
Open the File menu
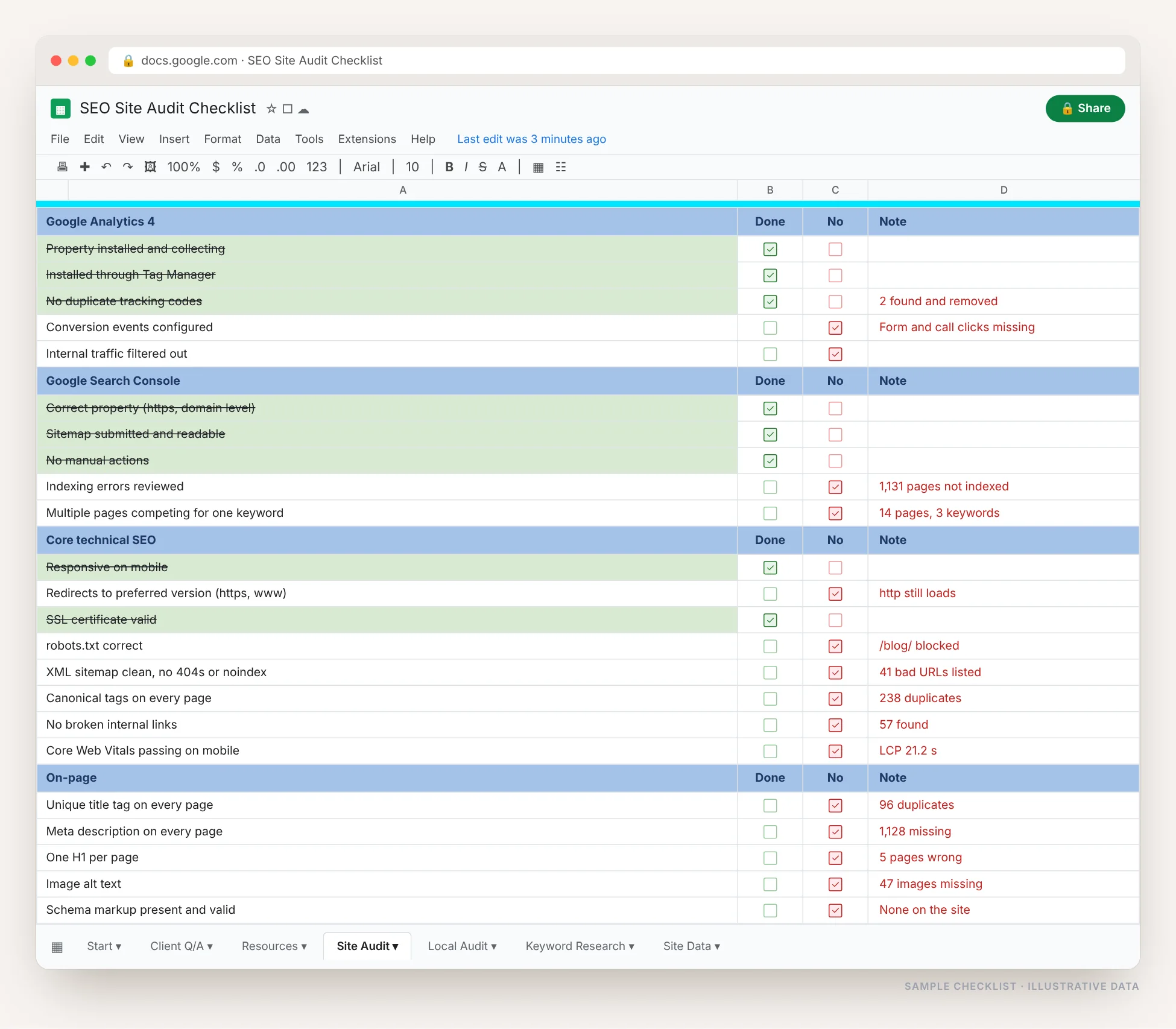60,139
